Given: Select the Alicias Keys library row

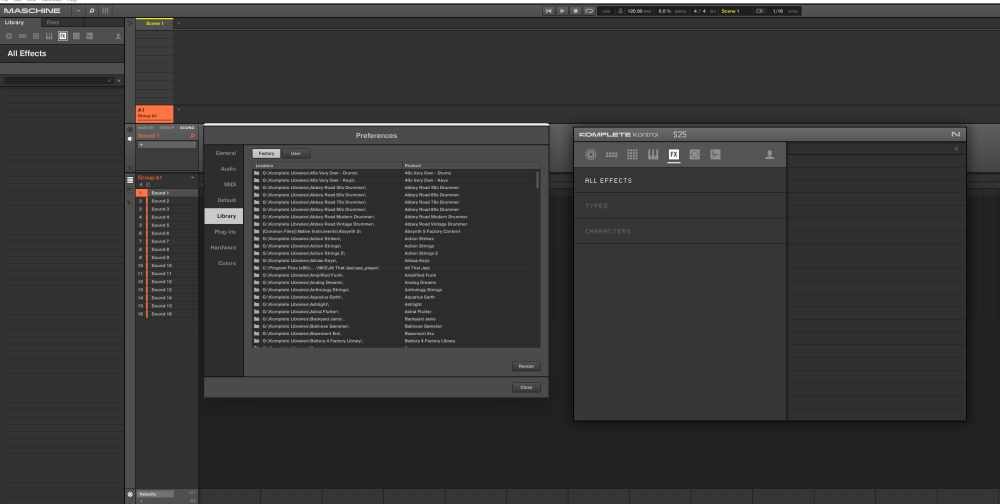Looking at the screenshot, I should (x=393, y=260).
